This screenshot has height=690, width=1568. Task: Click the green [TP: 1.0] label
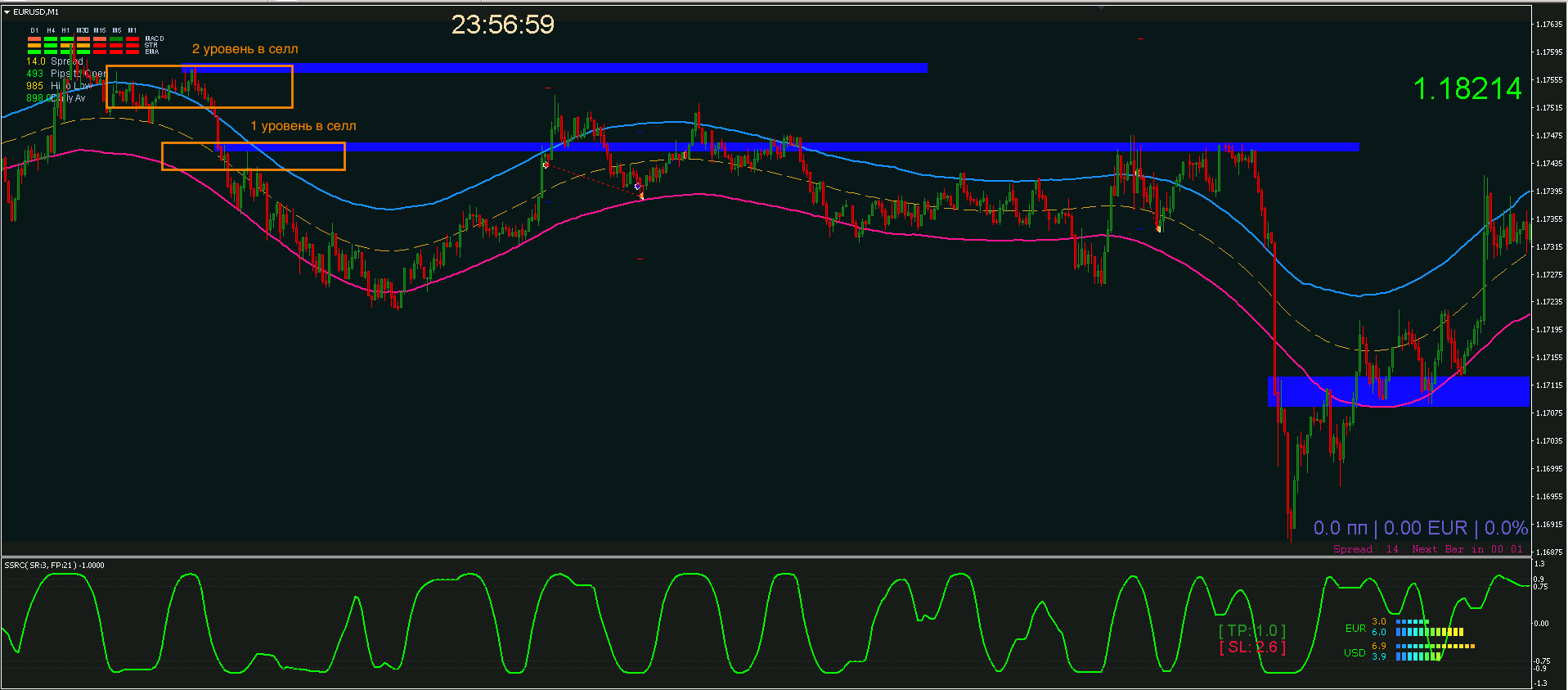[1252, 630]
